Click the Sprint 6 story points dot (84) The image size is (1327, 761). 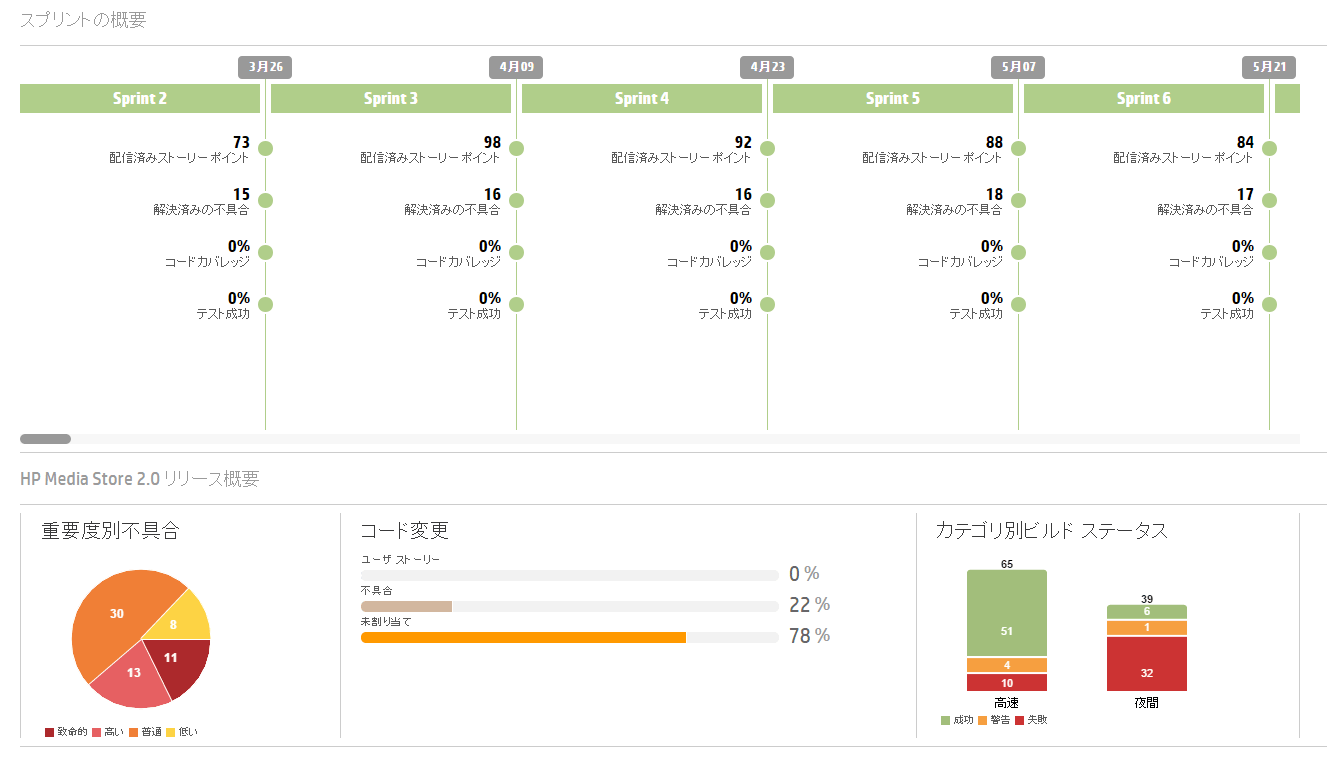1269,148
